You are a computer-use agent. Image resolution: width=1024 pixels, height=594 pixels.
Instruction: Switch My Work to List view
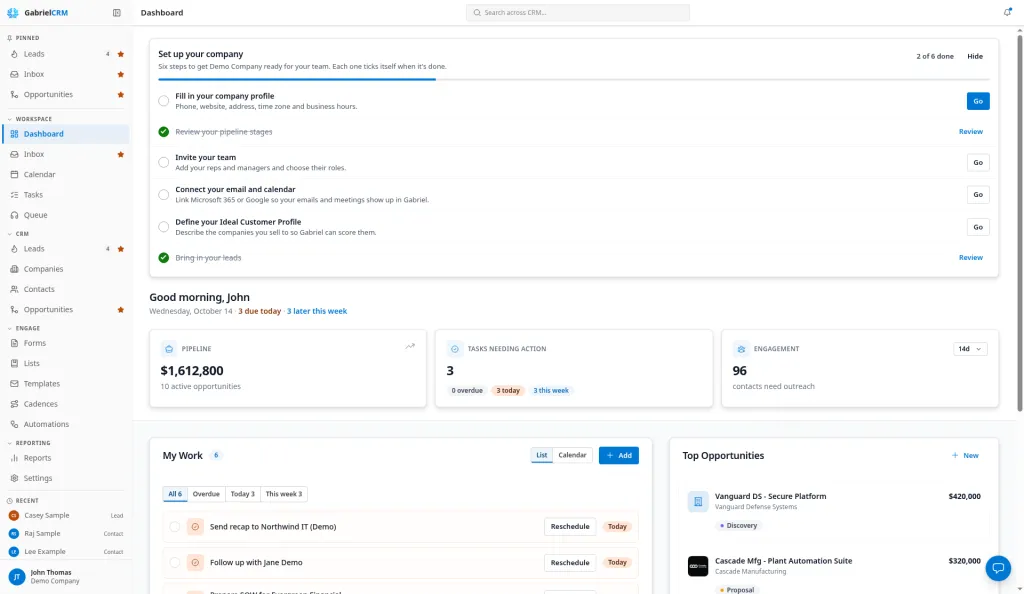541,456
